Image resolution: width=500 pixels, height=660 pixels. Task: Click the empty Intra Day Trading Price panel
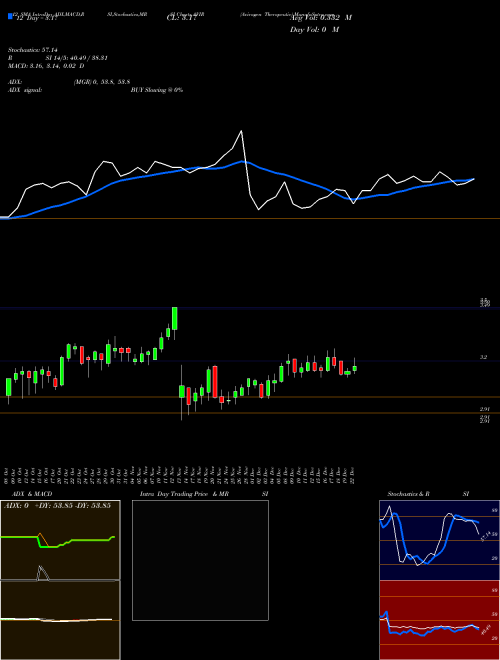point(200,560)
